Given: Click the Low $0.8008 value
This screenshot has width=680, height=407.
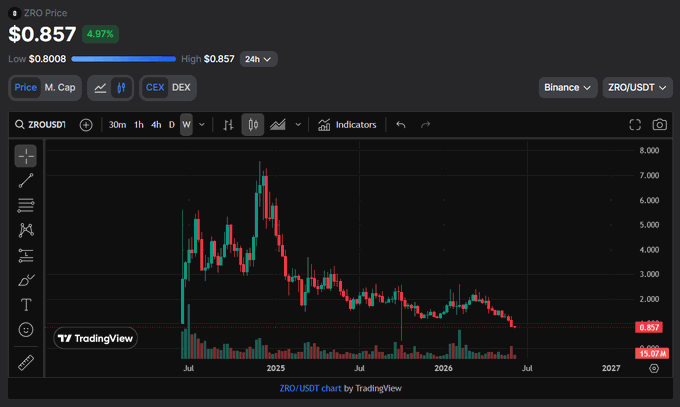Looking at the screenshot, I should [x=47, y=59].
